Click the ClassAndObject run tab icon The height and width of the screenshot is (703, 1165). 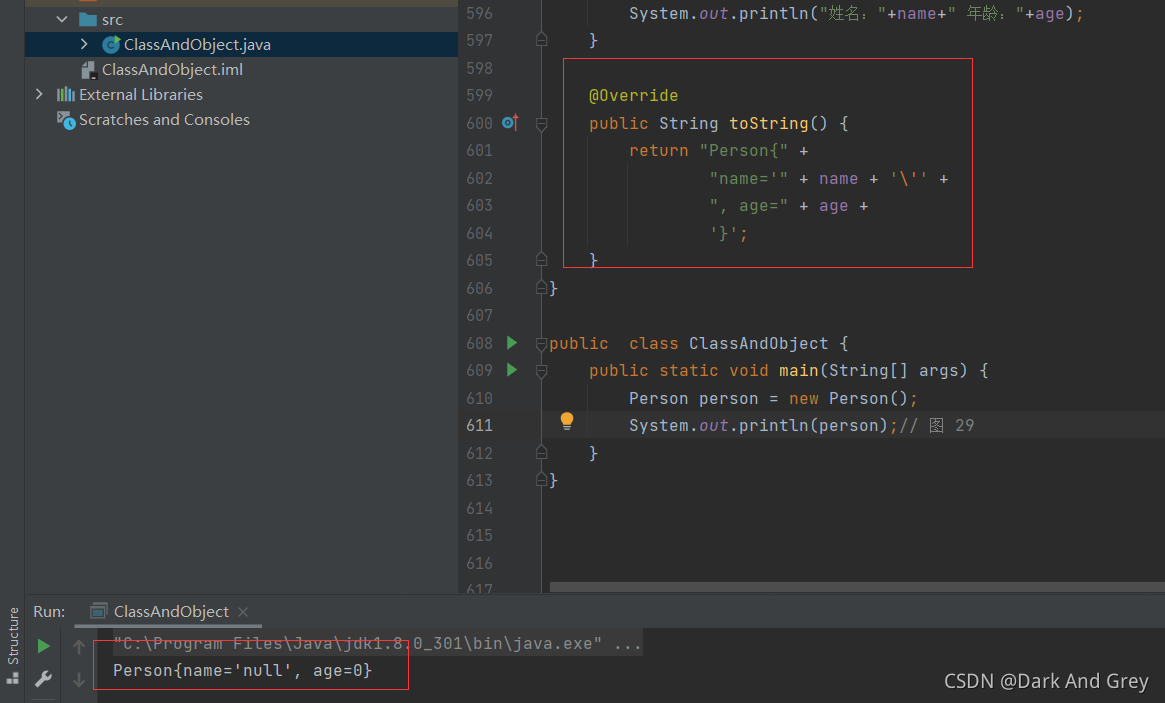99,612
